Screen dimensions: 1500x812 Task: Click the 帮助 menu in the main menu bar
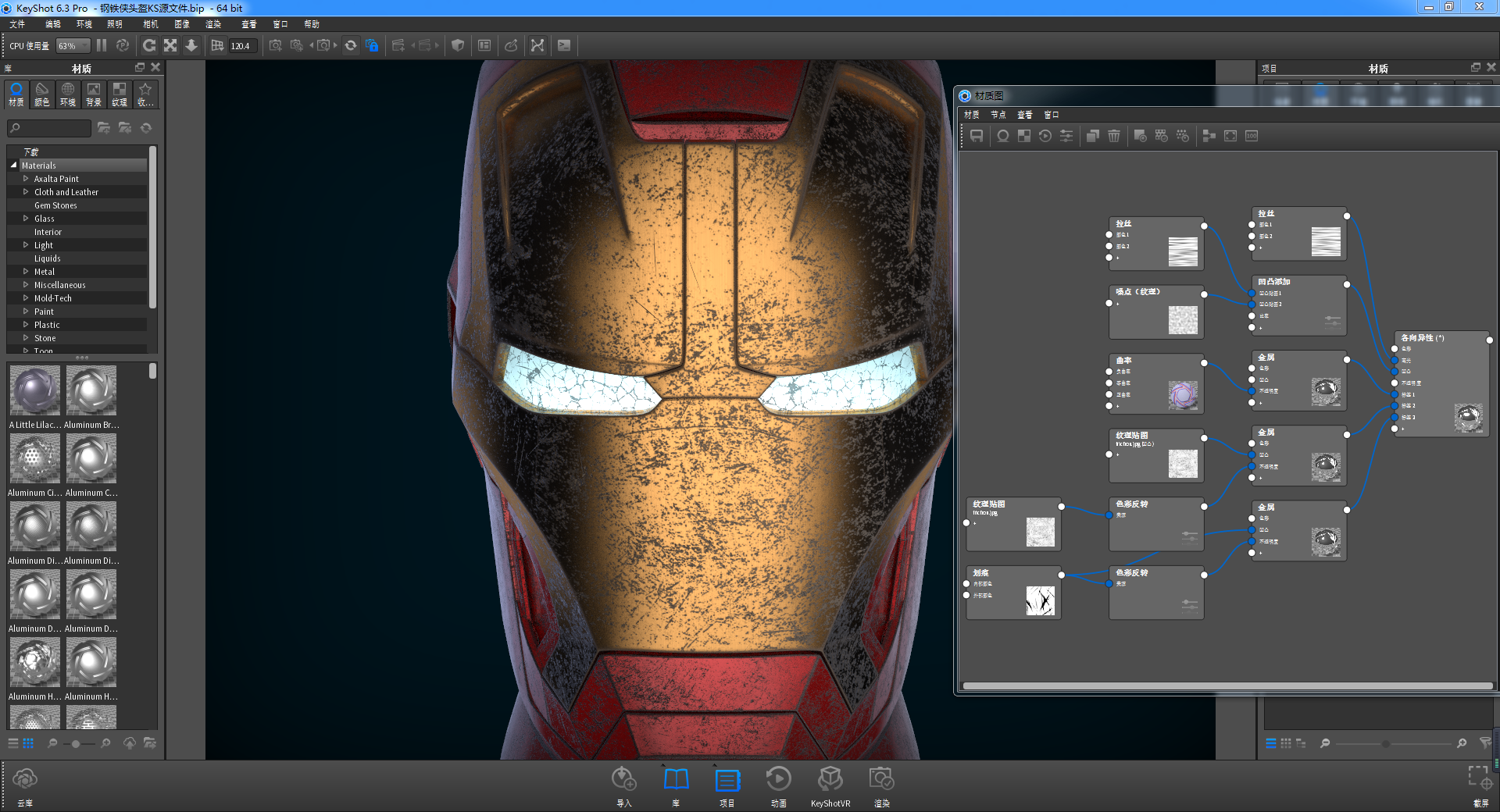coord(312,24)
